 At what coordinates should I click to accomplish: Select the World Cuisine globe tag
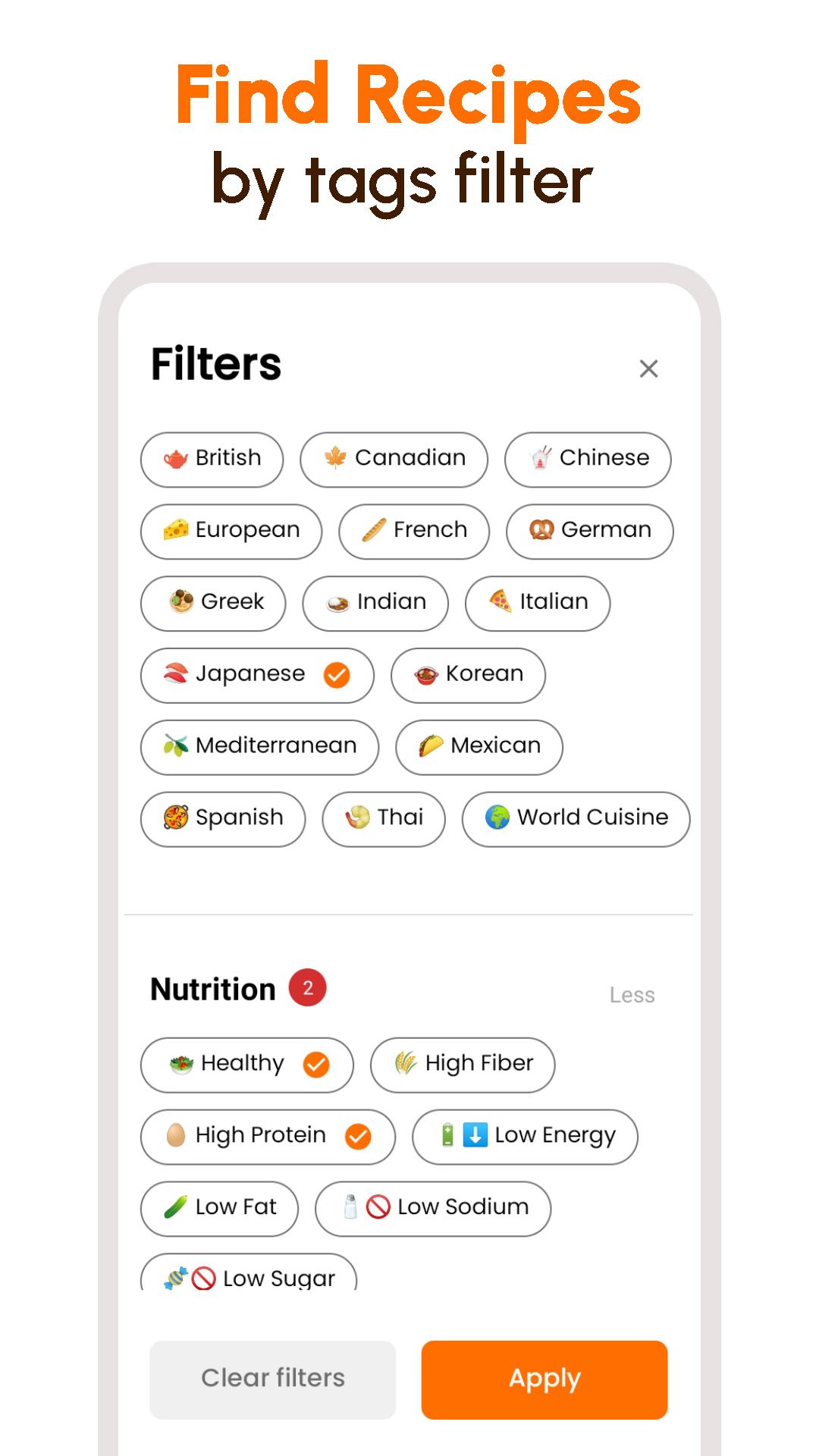coord(576,819)
